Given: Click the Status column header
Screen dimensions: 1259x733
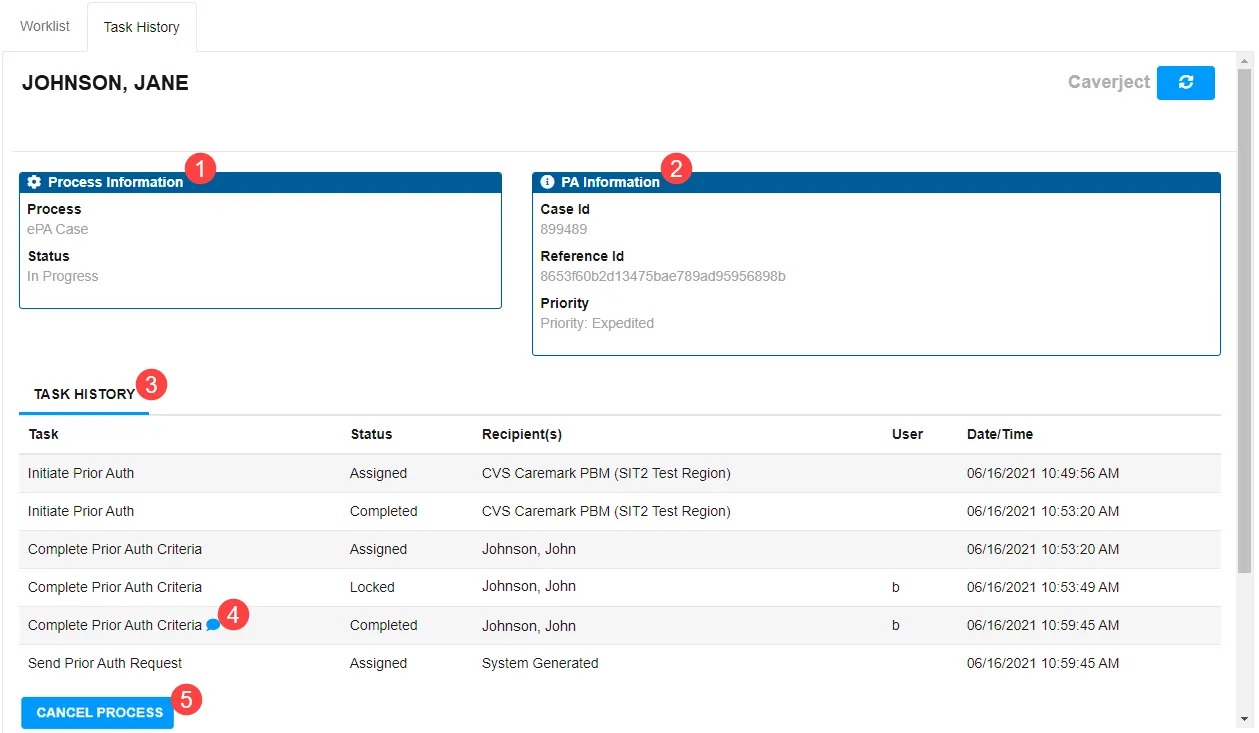Looking at the screenshot, I should click(x=371, y=434).
